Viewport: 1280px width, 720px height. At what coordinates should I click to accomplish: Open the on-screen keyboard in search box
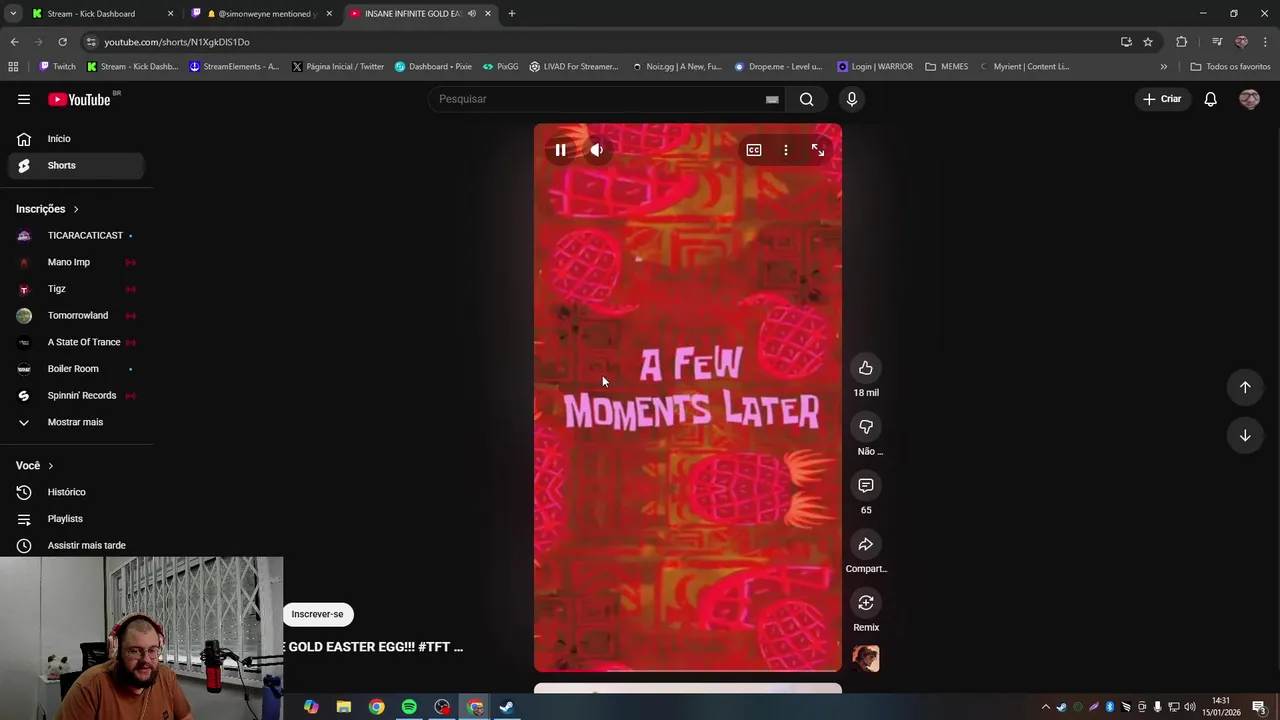pyautogui.click(x=772, y=99)
